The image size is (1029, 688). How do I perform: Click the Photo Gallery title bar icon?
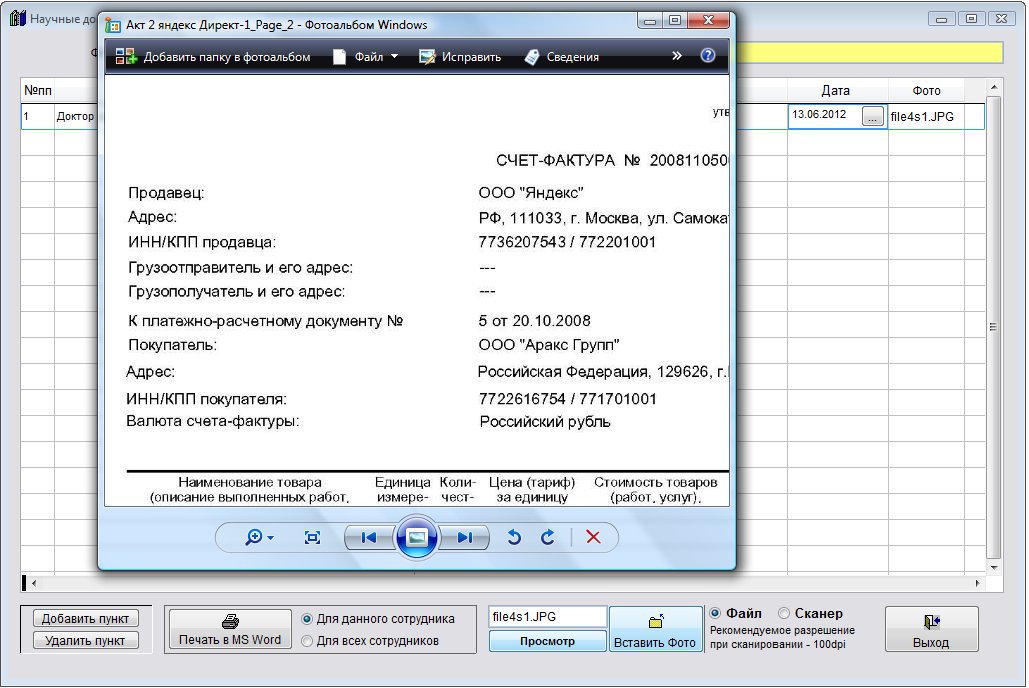point(113,25)
